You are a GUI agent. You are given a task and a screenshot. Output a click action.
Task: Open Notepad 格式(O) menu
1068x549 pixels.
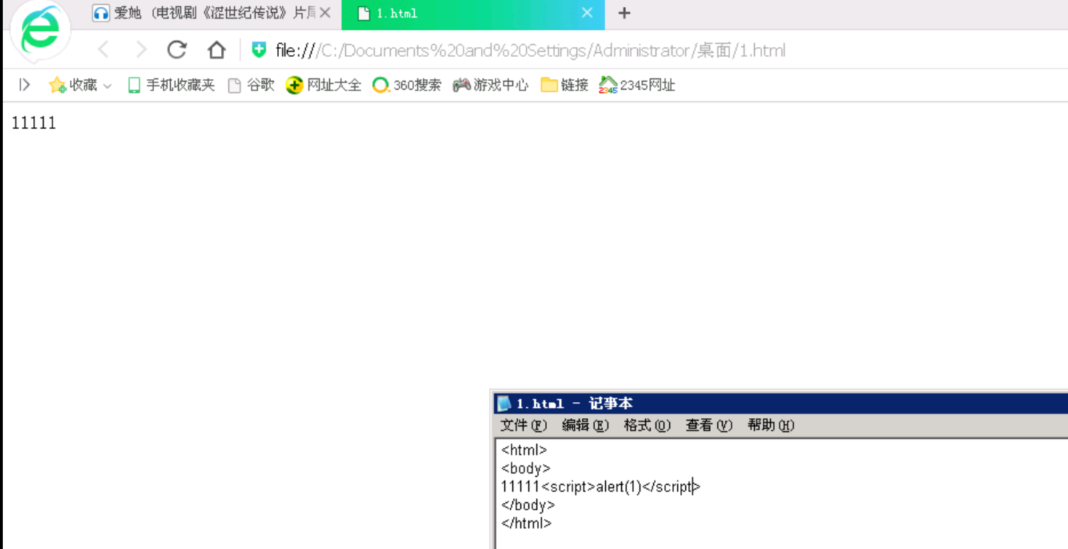(x=647, y=426)
